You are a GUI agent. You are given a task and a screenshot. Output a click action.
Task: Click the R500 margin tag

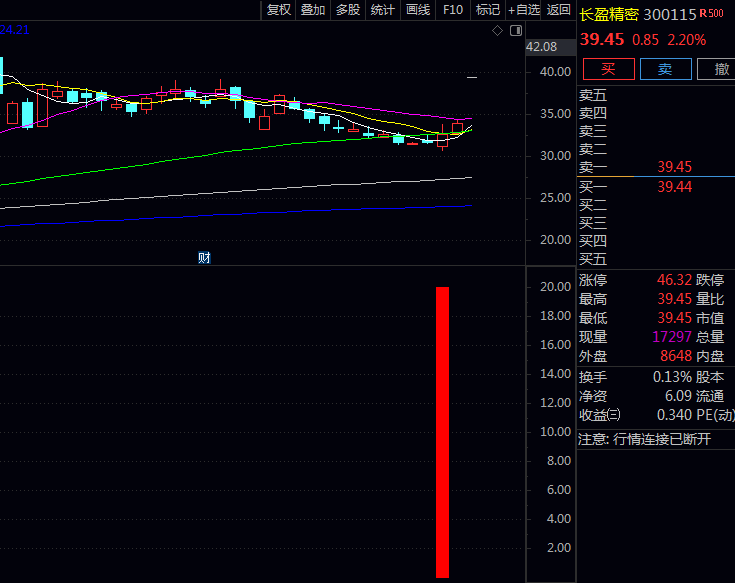pos(712,14)
